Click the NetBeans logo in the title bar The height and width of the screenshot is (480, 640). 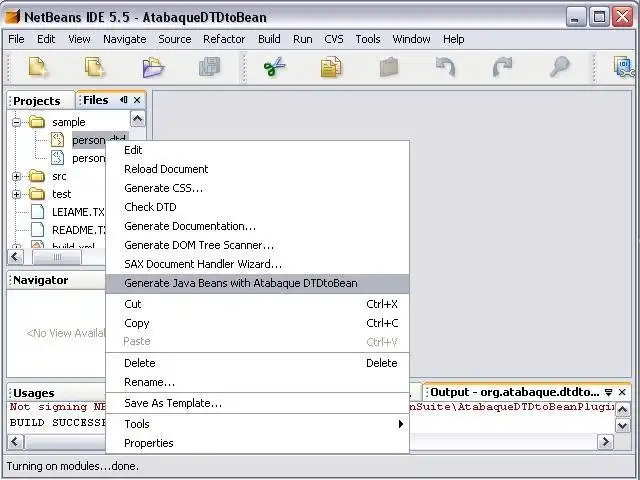pos(13,17)
